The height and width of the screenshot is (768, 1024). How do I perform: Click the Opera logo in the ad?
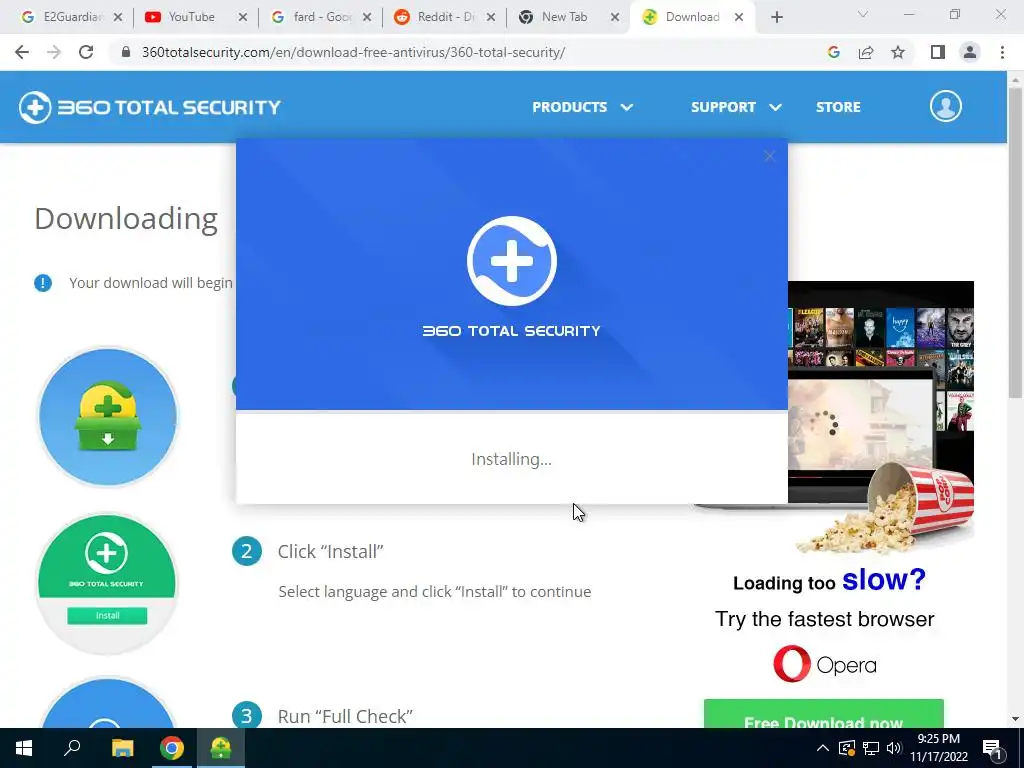(x=824, y=664)
